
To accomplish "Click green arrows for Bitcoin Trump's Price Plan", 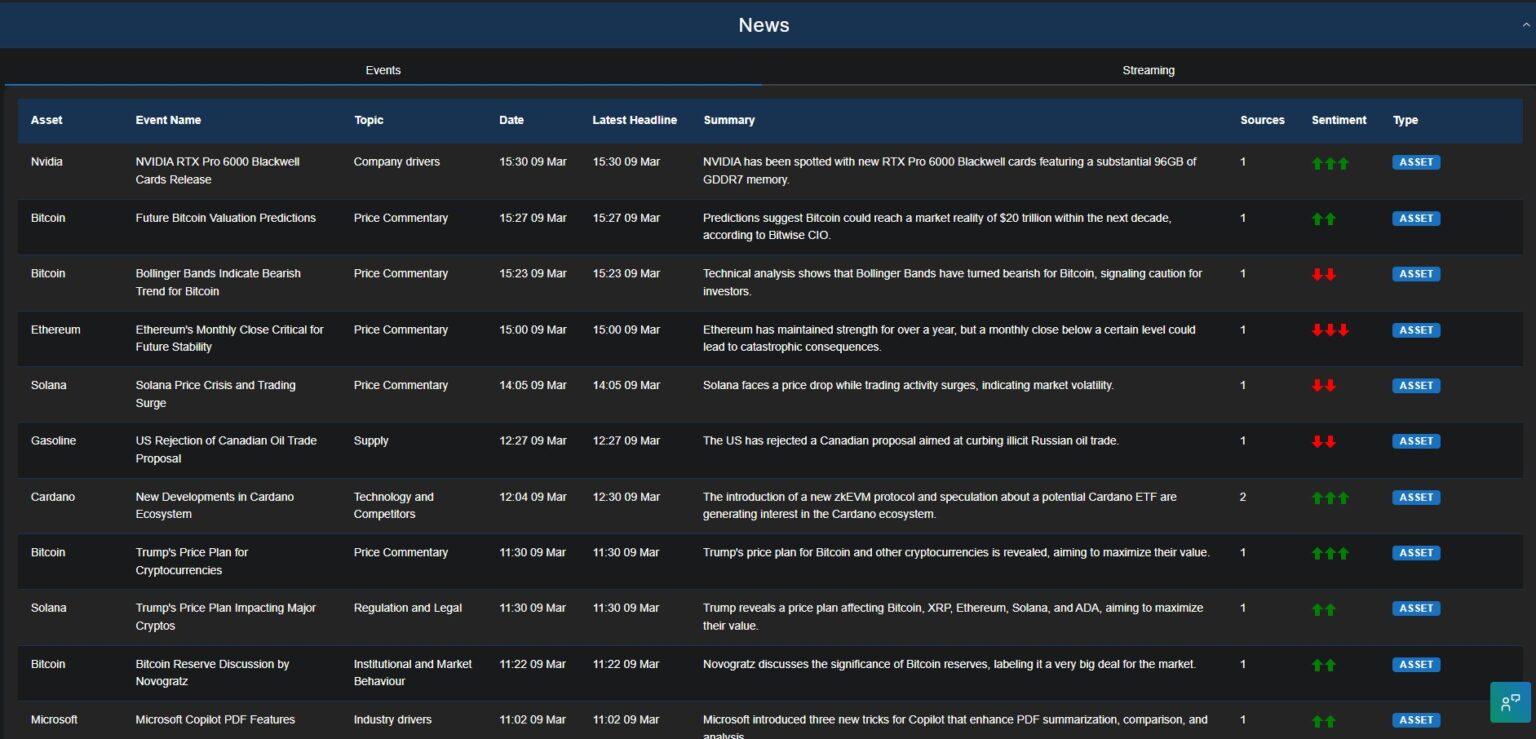I will pos(1330,553).
